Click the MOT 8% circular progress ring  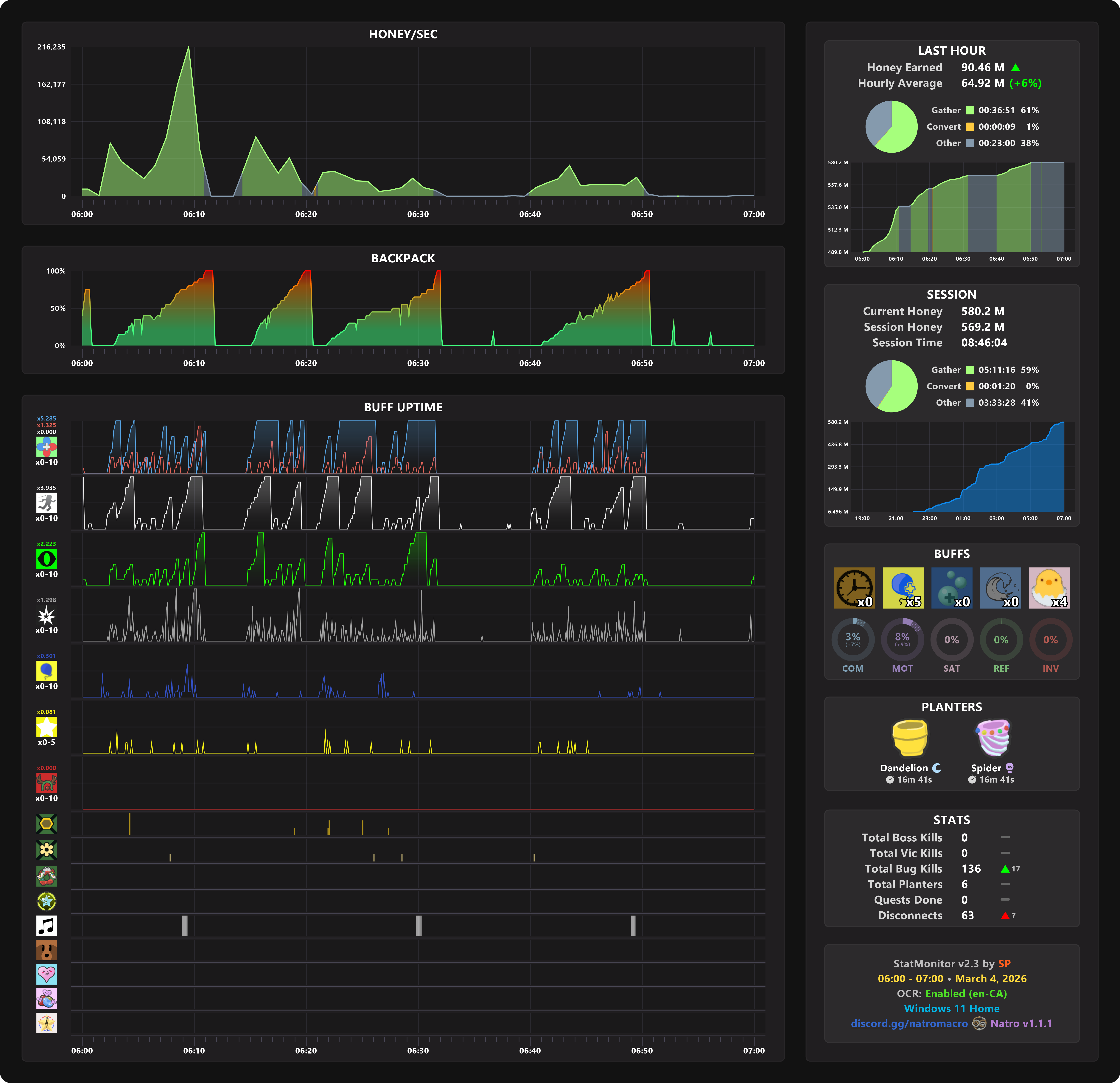click(x=902, y=640)
